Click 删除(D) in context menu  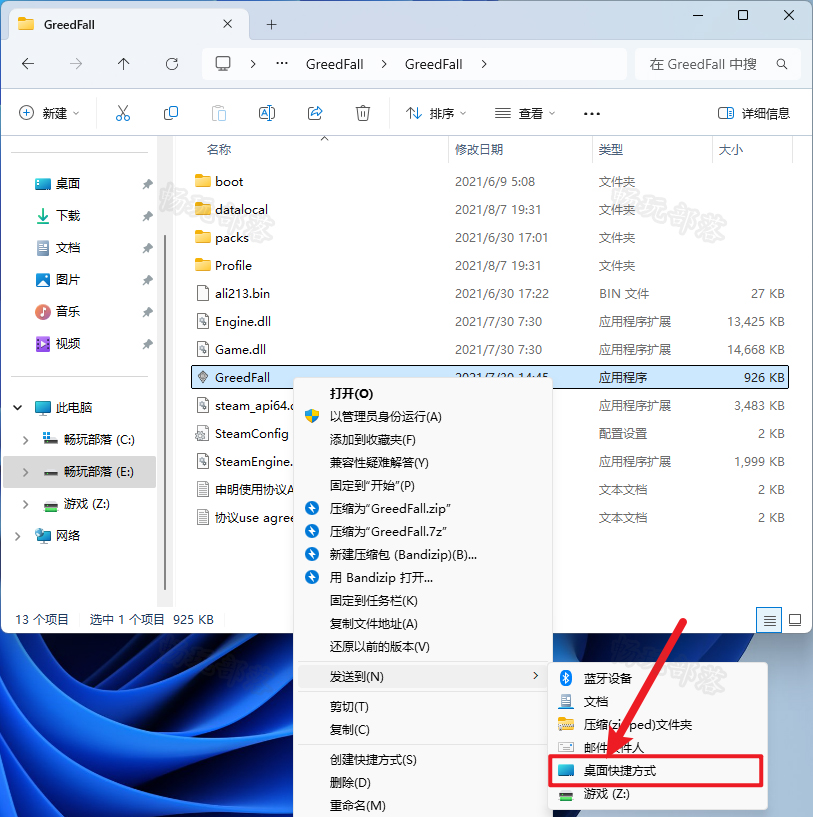click(x=350, y=783)
